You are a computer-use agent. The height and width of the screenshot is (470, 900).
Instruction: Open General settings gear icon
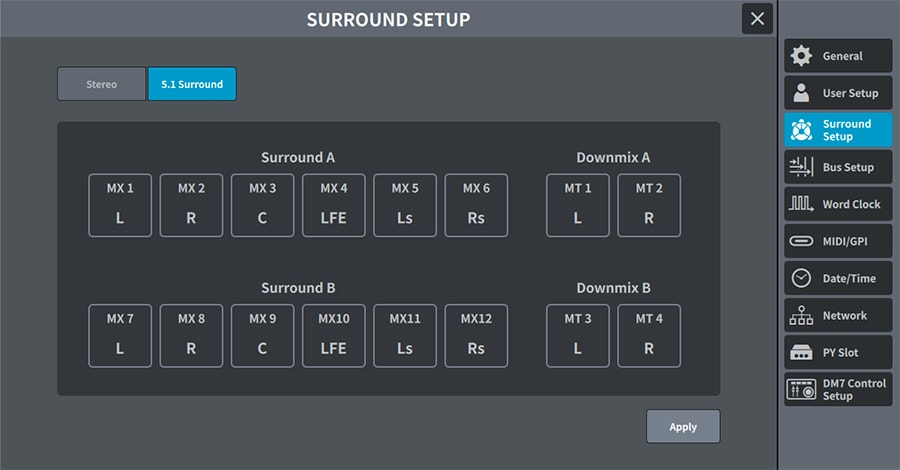pyautogui.click(x=802, y=56)
